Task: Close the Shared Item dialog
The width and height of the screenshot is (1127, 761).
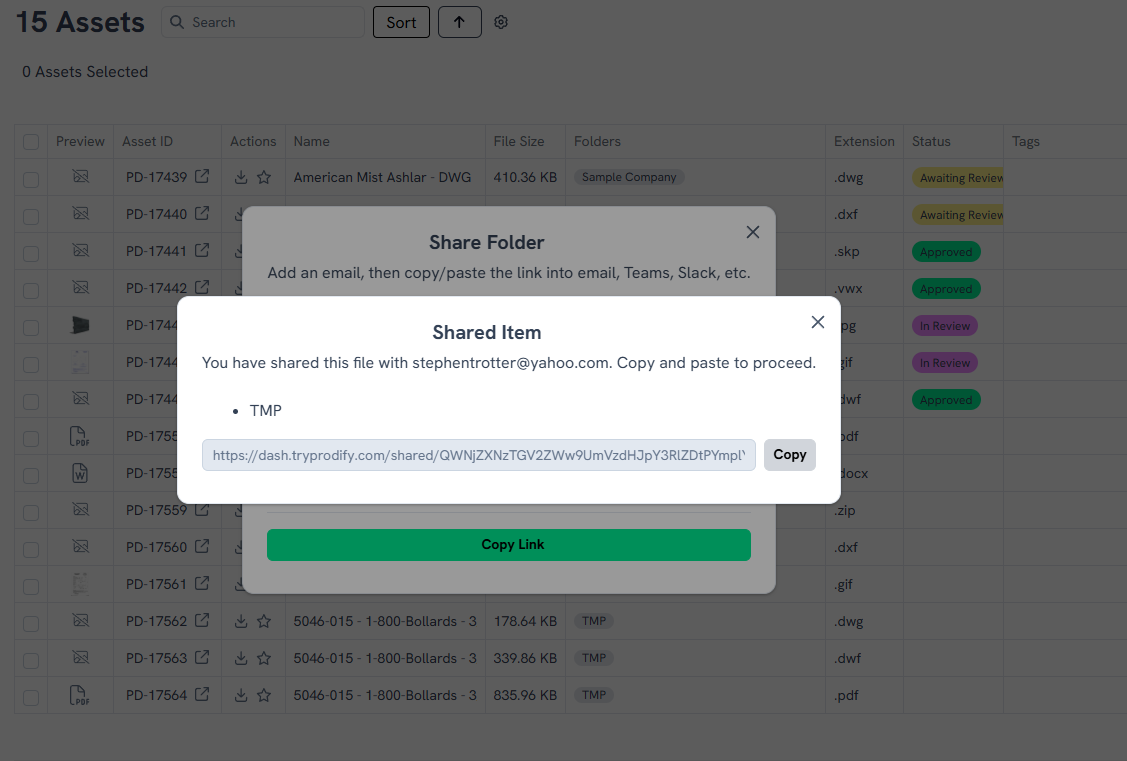Action: click(x=818, y=322)
